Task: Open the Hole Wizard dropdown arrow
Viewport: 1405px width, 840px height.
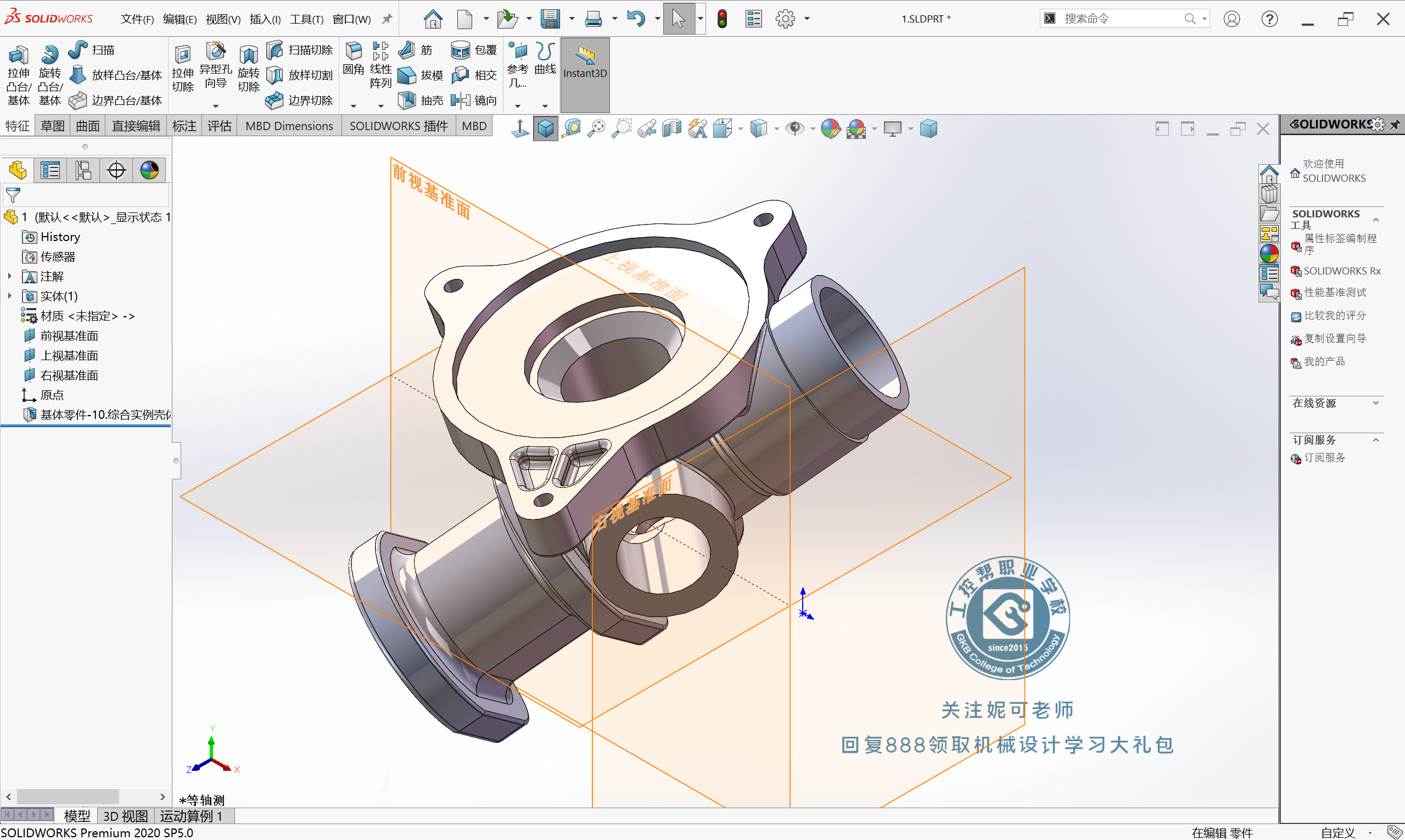Action: (216, 106)
